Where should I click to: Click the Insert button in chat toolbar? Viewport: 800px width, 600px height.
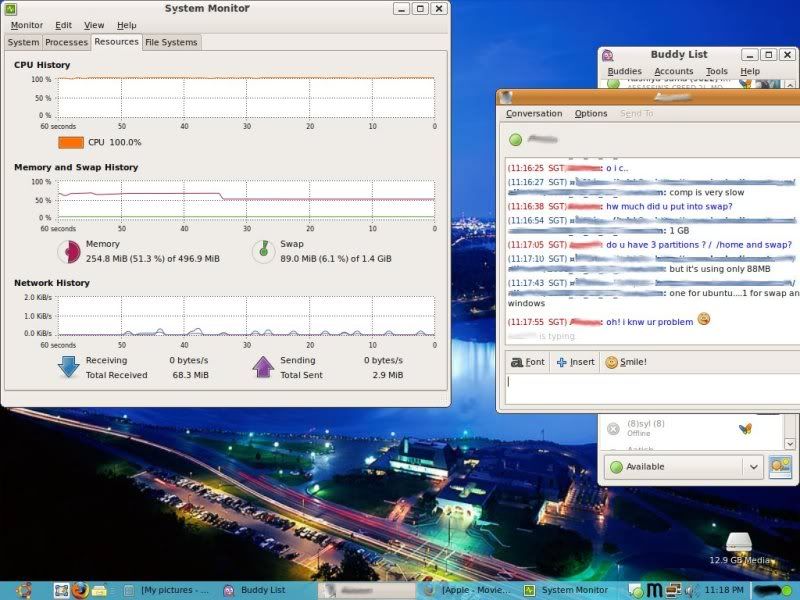pos(576,362)
